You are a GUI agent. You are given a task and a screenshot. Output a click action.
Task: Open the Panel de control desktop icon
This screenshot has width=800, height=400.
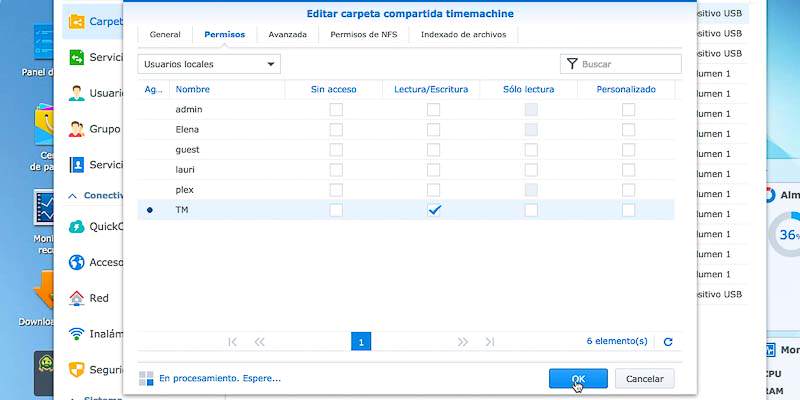point(43,44)
